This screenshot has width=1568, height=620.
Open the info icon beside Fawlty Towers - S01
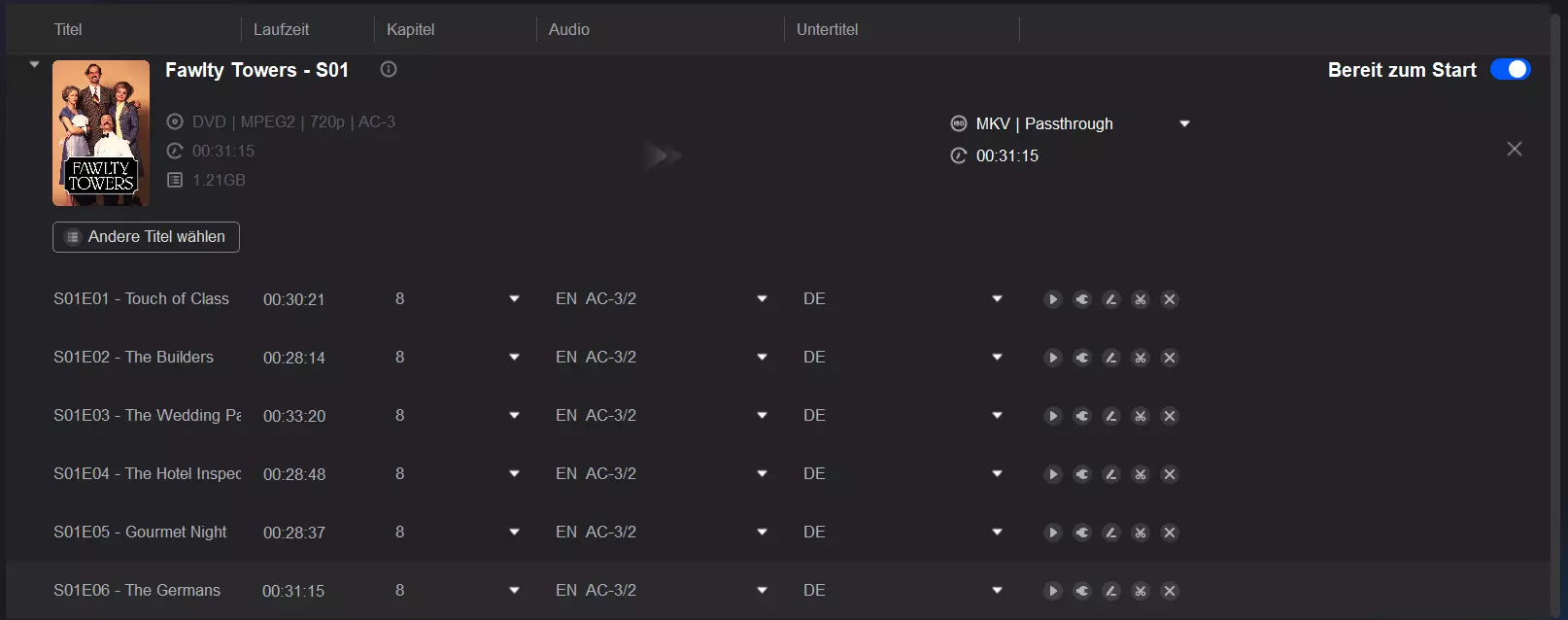click(x=389, y=69)
